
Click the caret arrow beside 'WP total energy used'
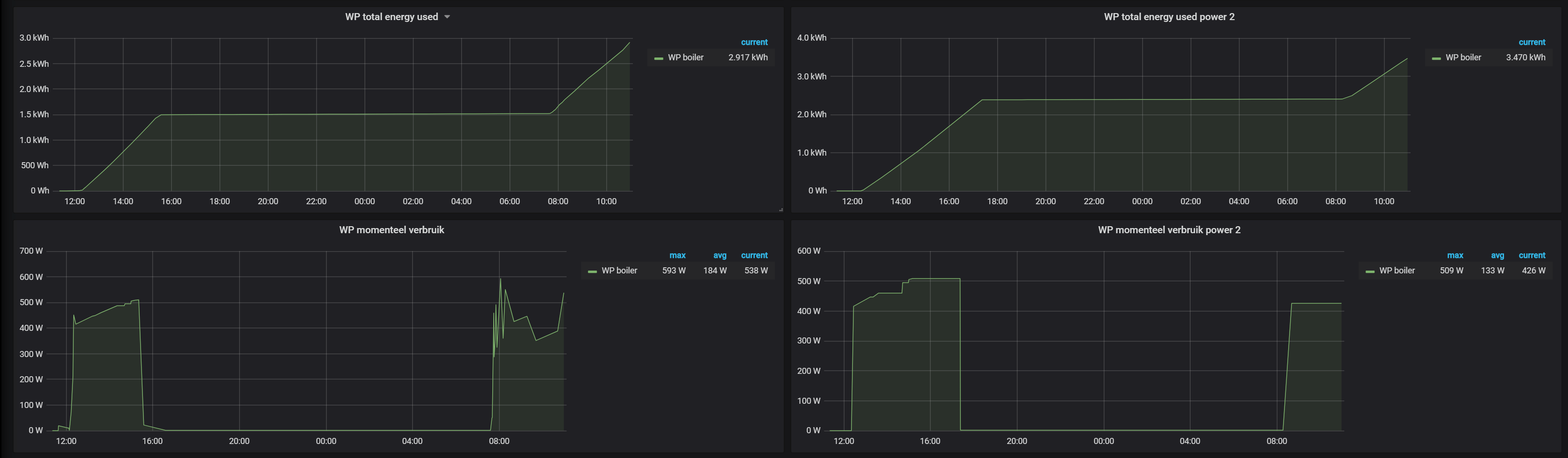(447, 17)
